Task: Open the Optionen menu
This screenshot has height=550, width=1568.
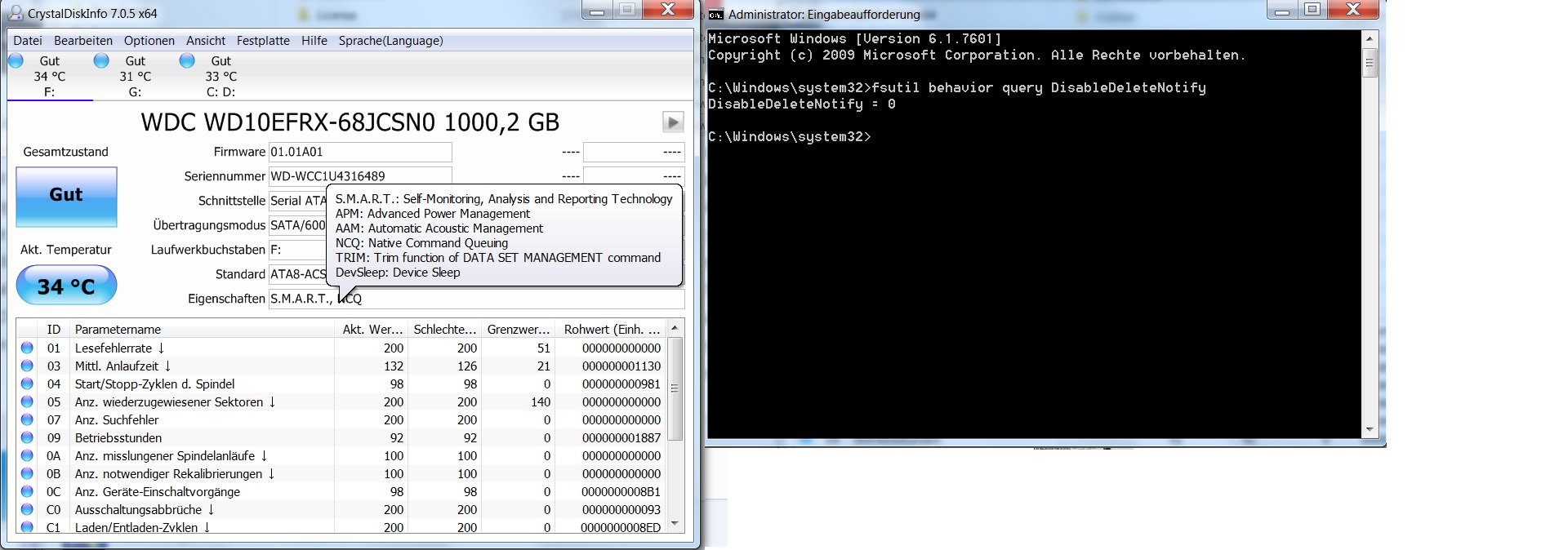Action: 149,41
